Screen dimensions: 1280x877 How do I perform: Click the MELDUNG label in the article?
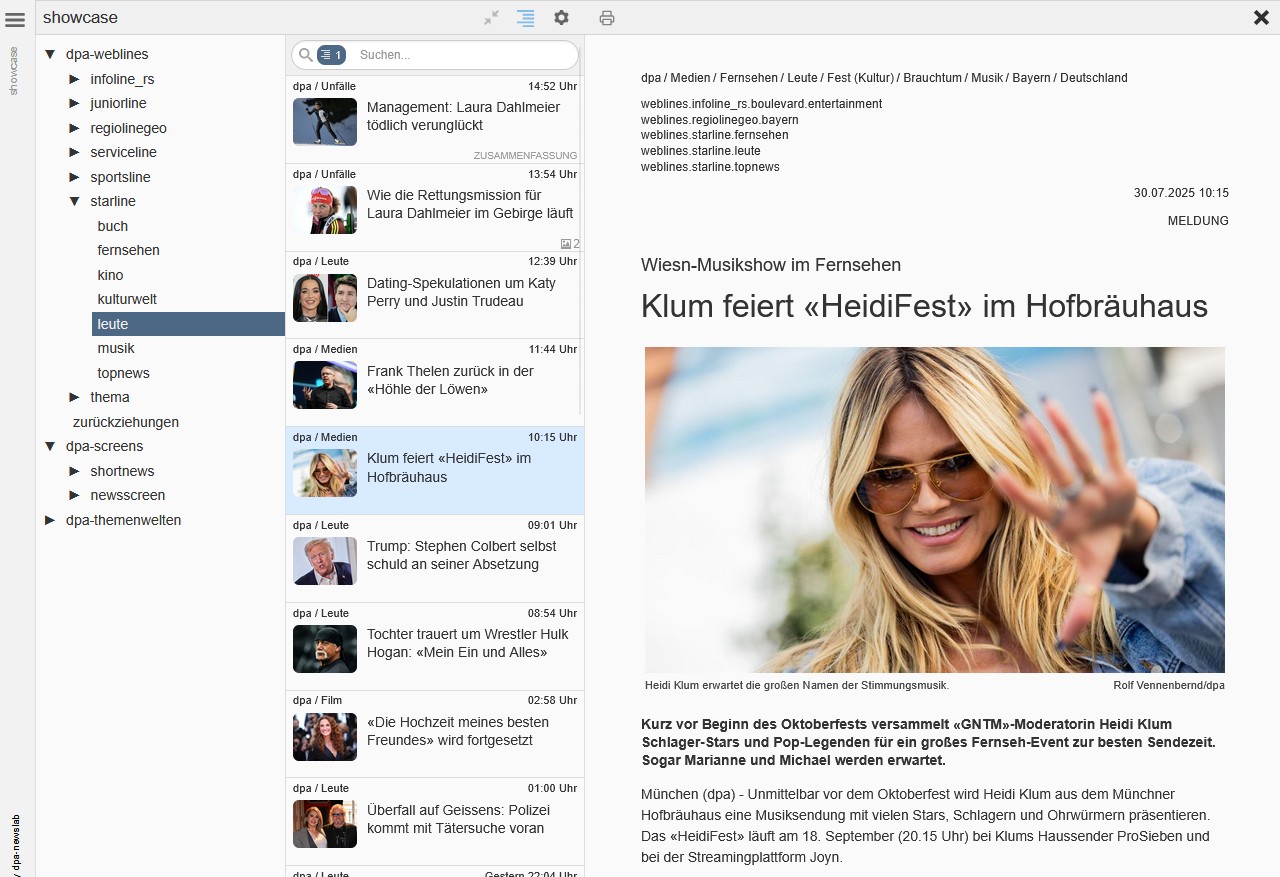(1198, 221)
